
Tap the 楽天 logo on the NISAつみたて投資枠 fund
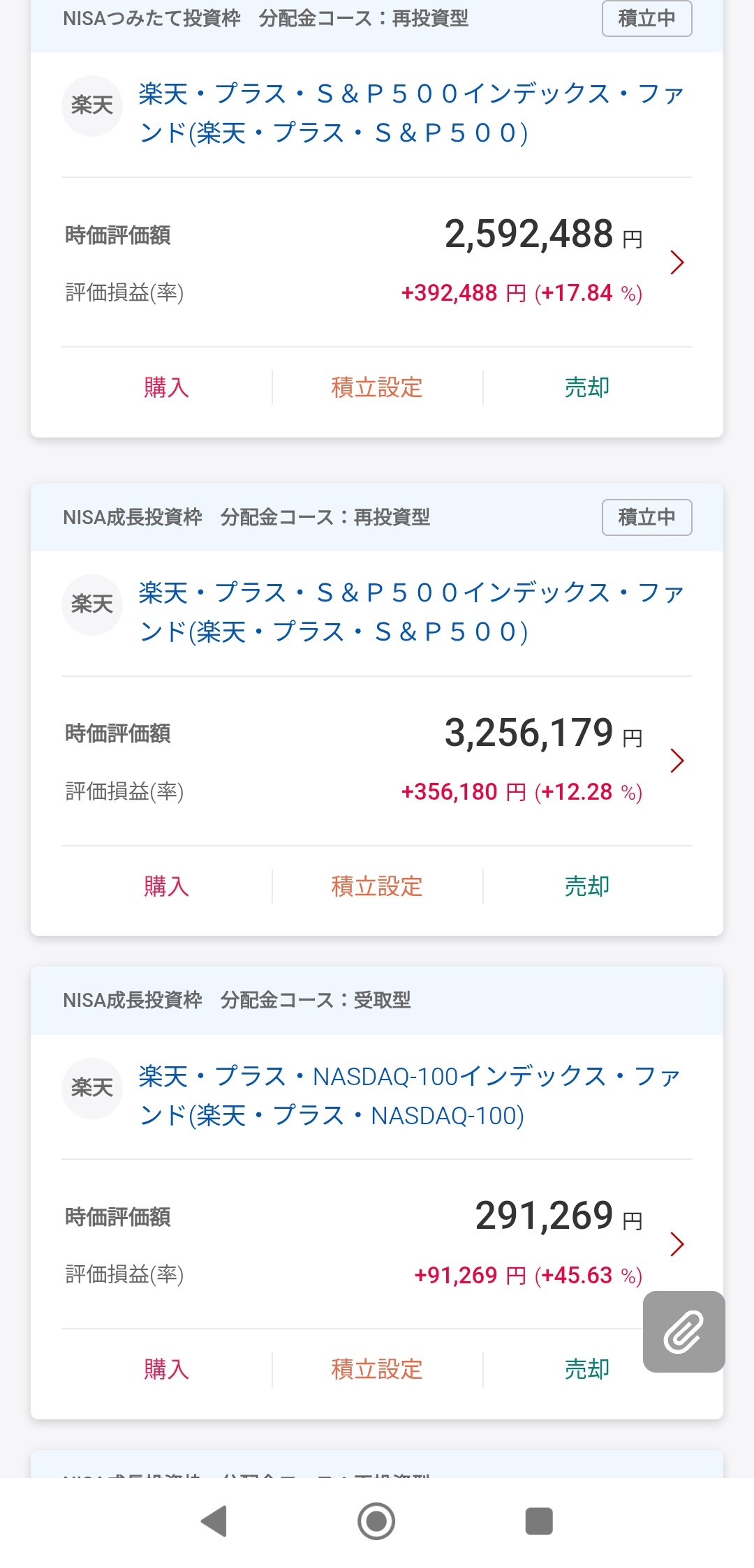(x=92, y=106)
